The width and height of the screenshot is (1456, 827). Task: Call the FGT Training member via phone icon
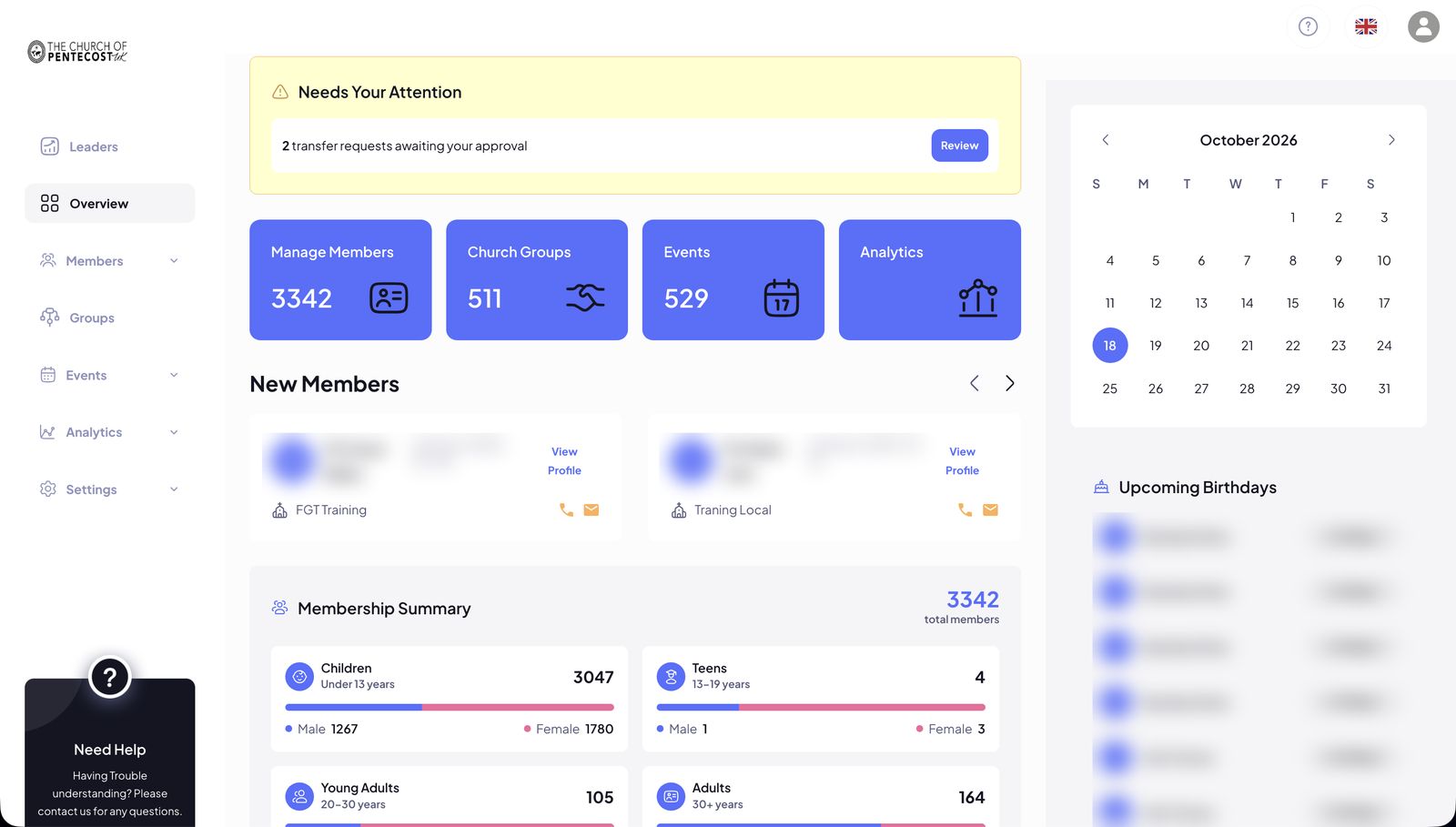[566, 510]
